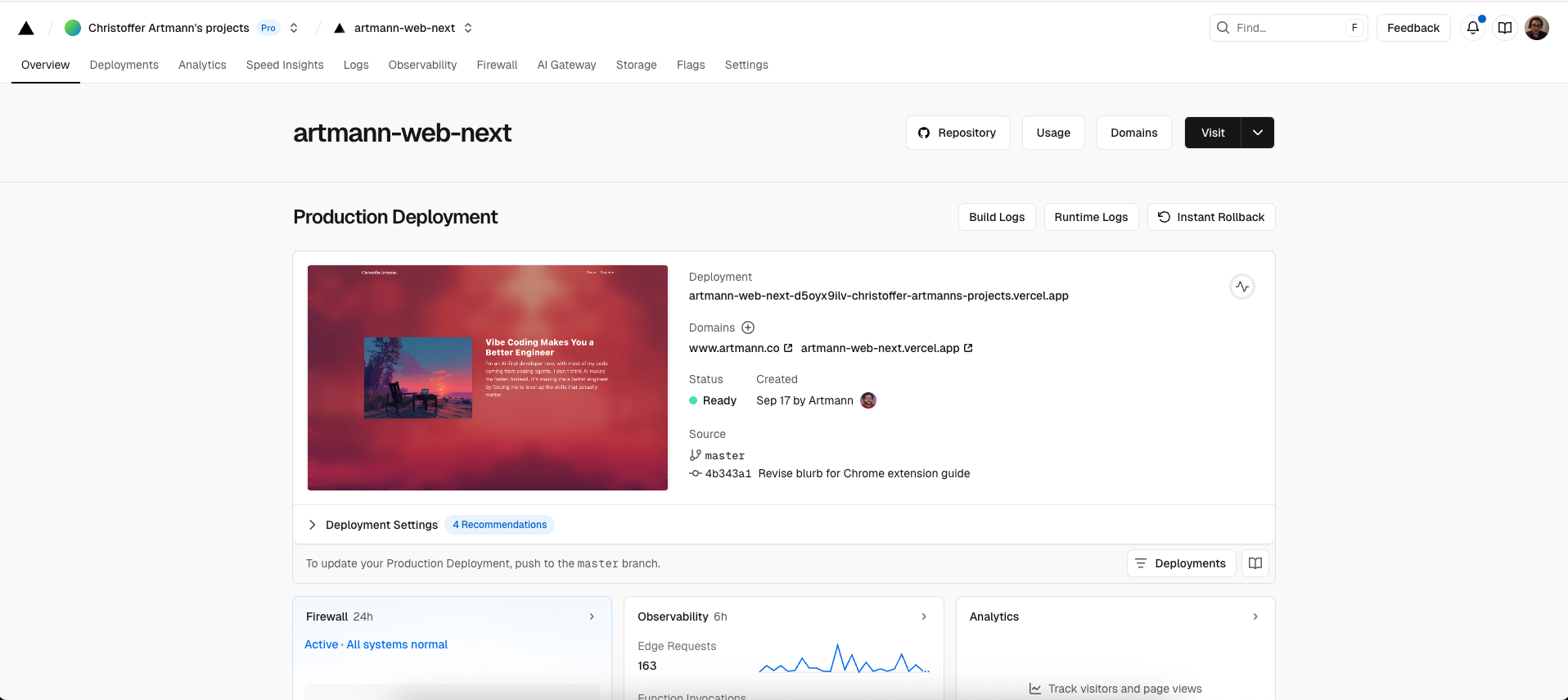Click the Pro plan badge
Image resolution: width=1568 pixels, height=700 pixels.
pos(268,28)
